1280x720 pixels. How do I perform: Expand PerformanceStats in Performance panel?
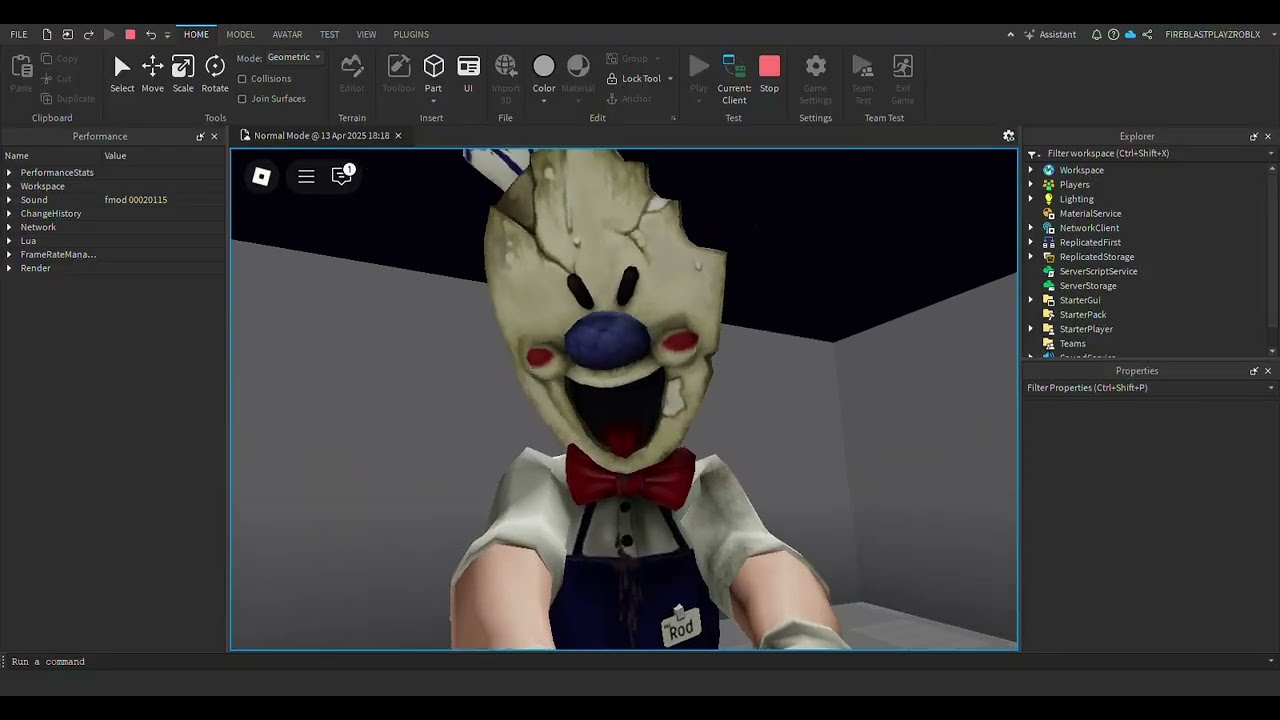pyautogui.click(x=9, y=173)
